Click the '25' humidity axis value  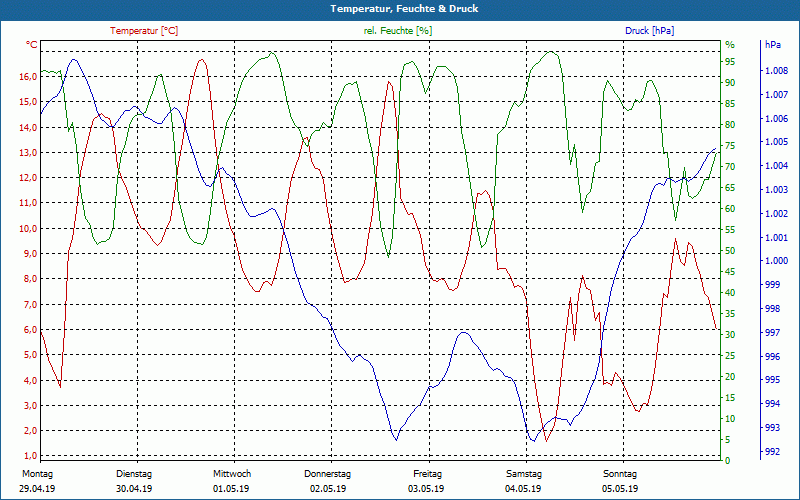(x=730, y=356)
